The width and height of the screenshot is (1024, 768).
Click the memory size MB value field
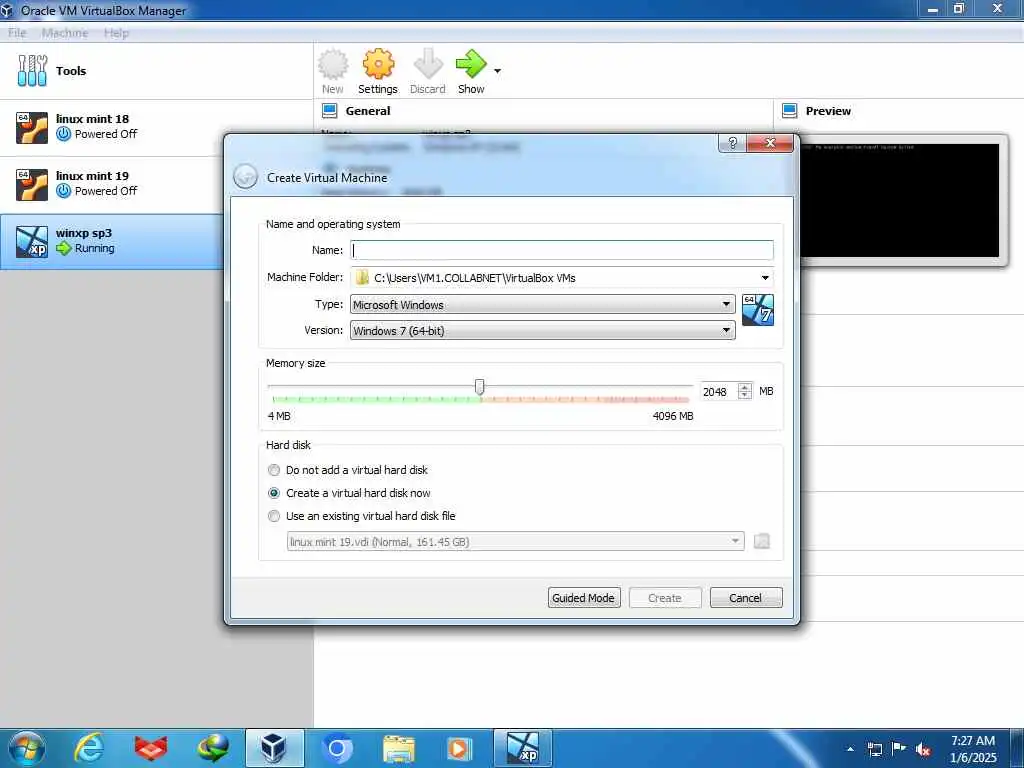coord(718,391)
